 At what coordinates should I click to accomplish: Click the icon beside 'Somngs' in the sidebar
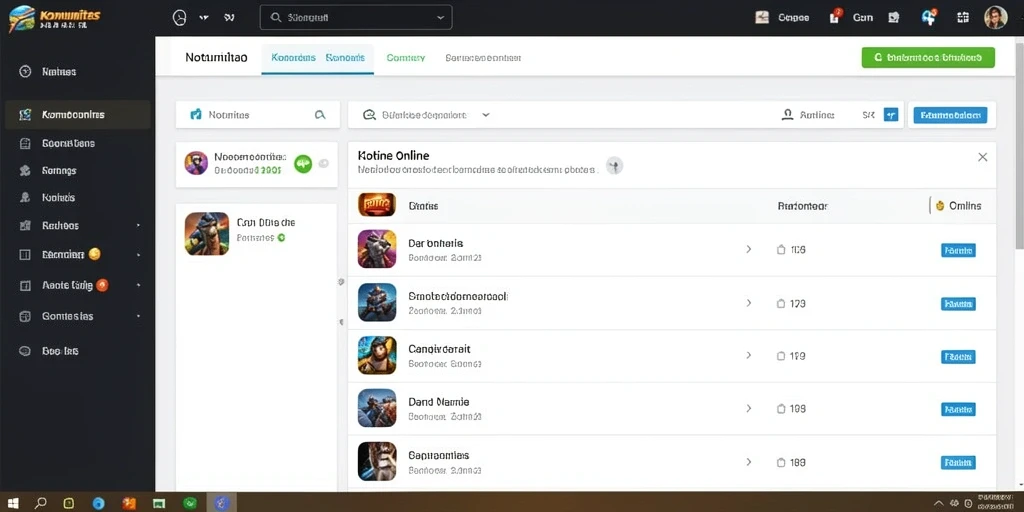[x=25, y=170]
